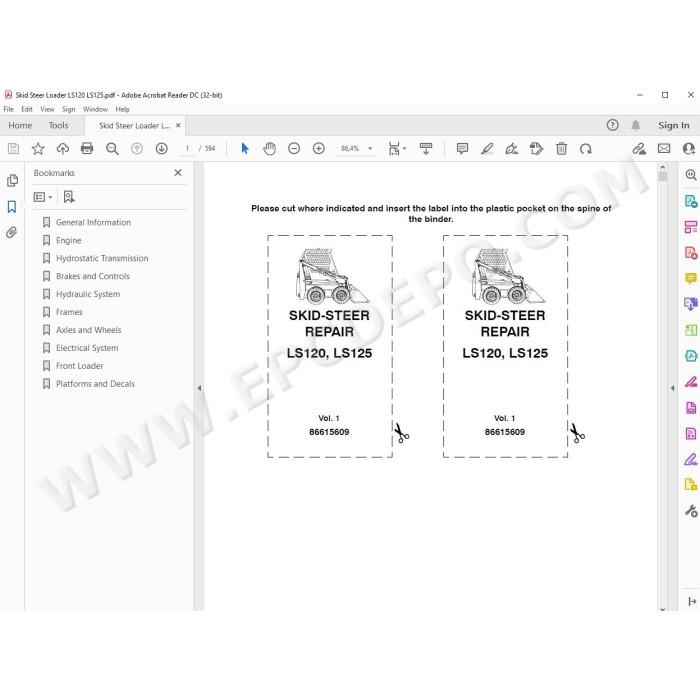Open the File menu
The image size is (700, 700).
8,109
